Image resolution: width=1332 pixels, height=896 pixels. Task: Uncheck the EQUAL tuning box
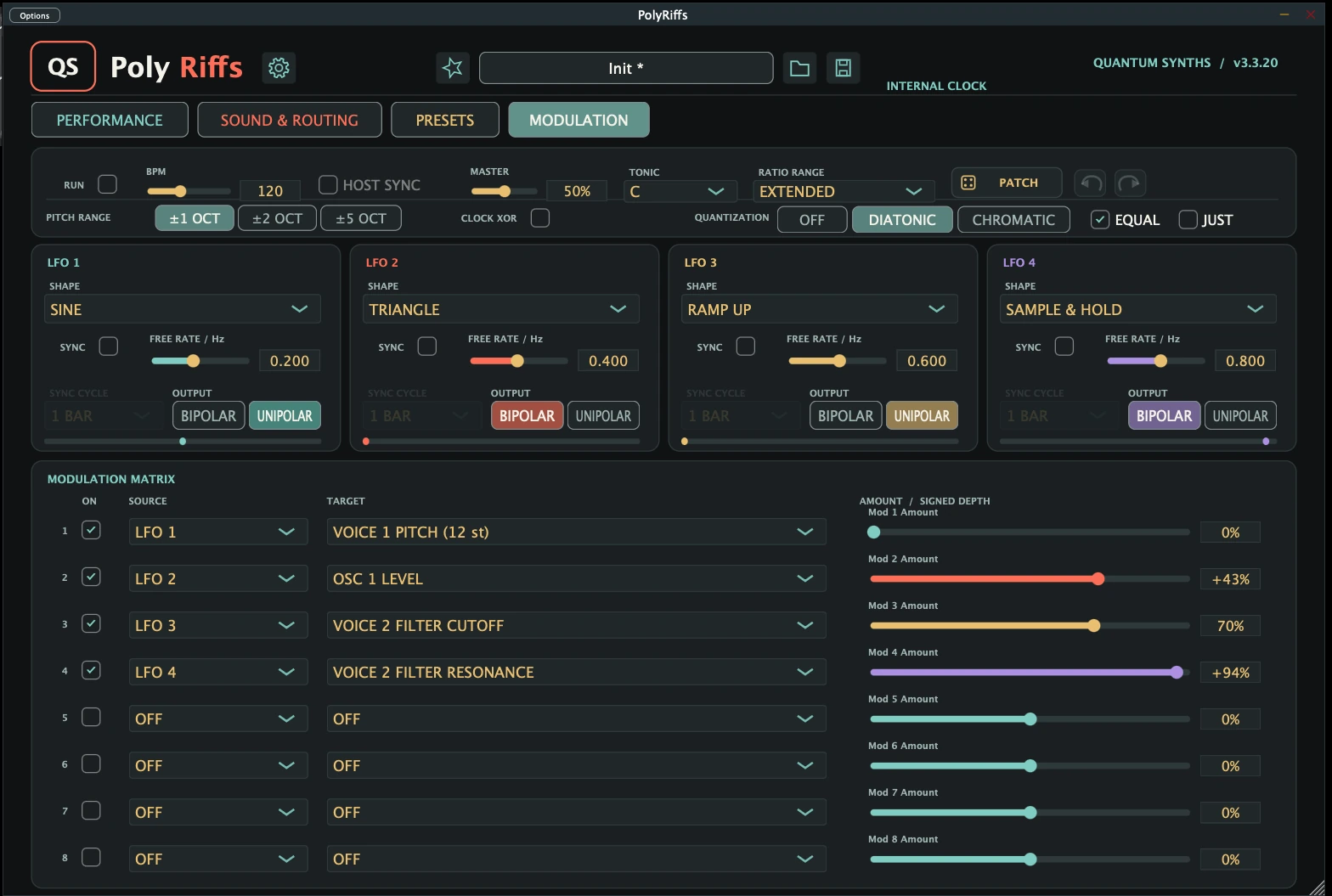(1100, 220)
